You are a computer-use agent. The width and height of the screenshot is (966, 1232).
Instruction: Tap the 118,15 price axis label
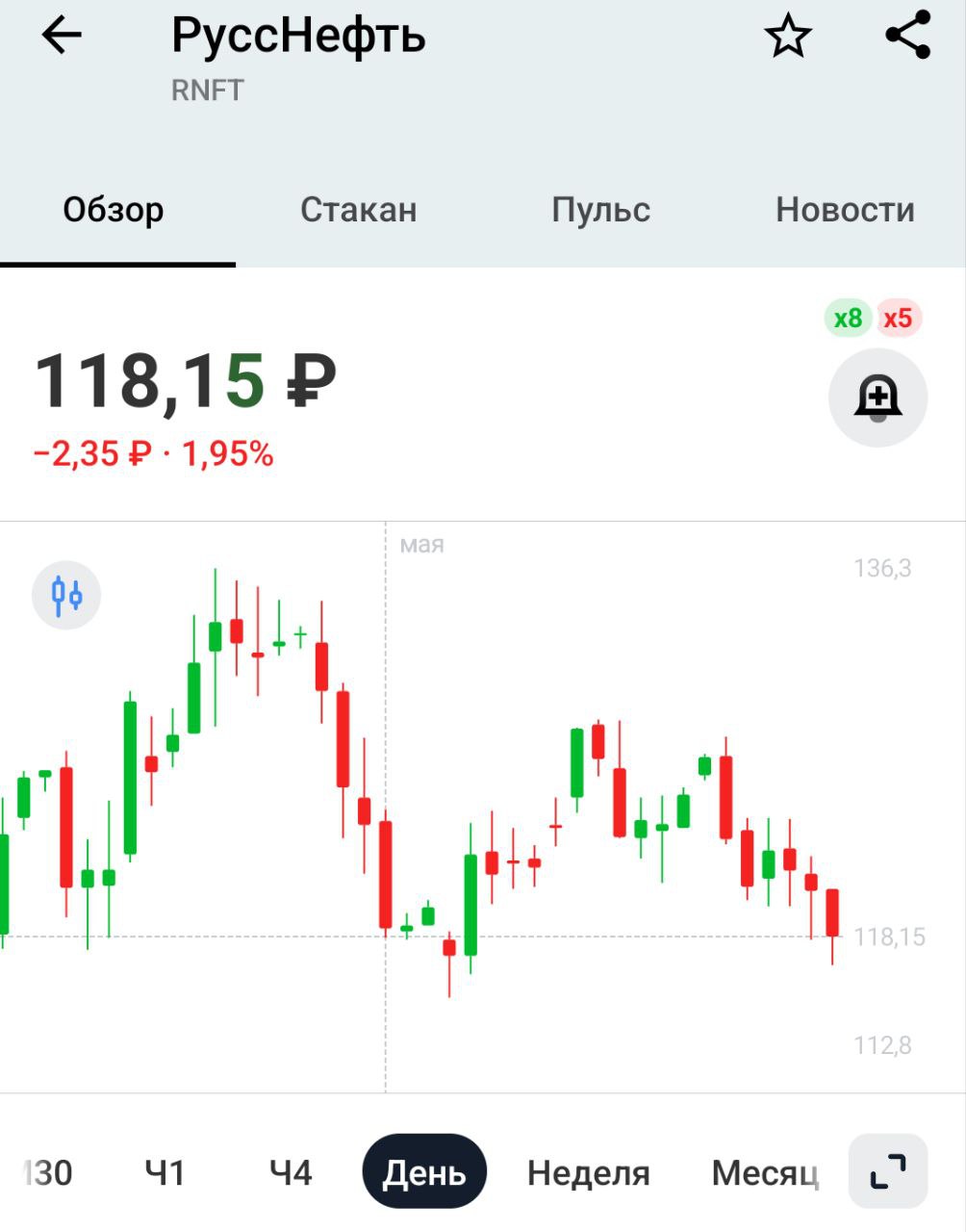[x=889, y=937]
